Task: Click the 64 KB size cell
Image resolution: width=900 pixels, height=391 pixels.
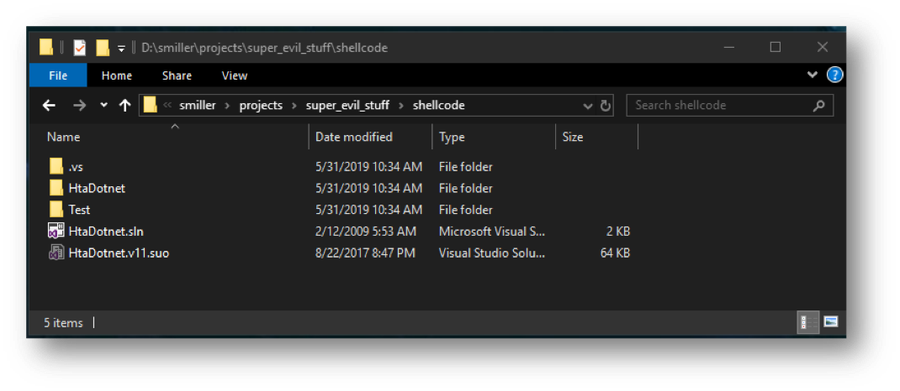Action: pyautogui.click(x=615, y=253)
